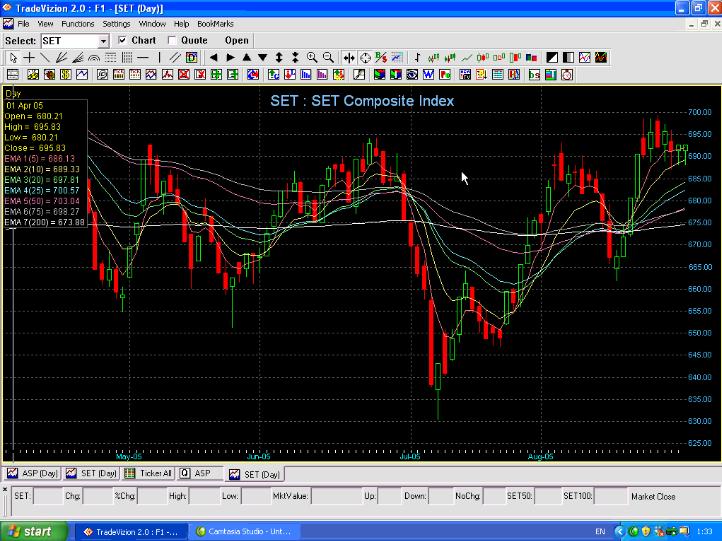The width and height of the screenshot is (722, 541).
Task: Select the arrow pointer tool
Action: [x=13, y=58]
